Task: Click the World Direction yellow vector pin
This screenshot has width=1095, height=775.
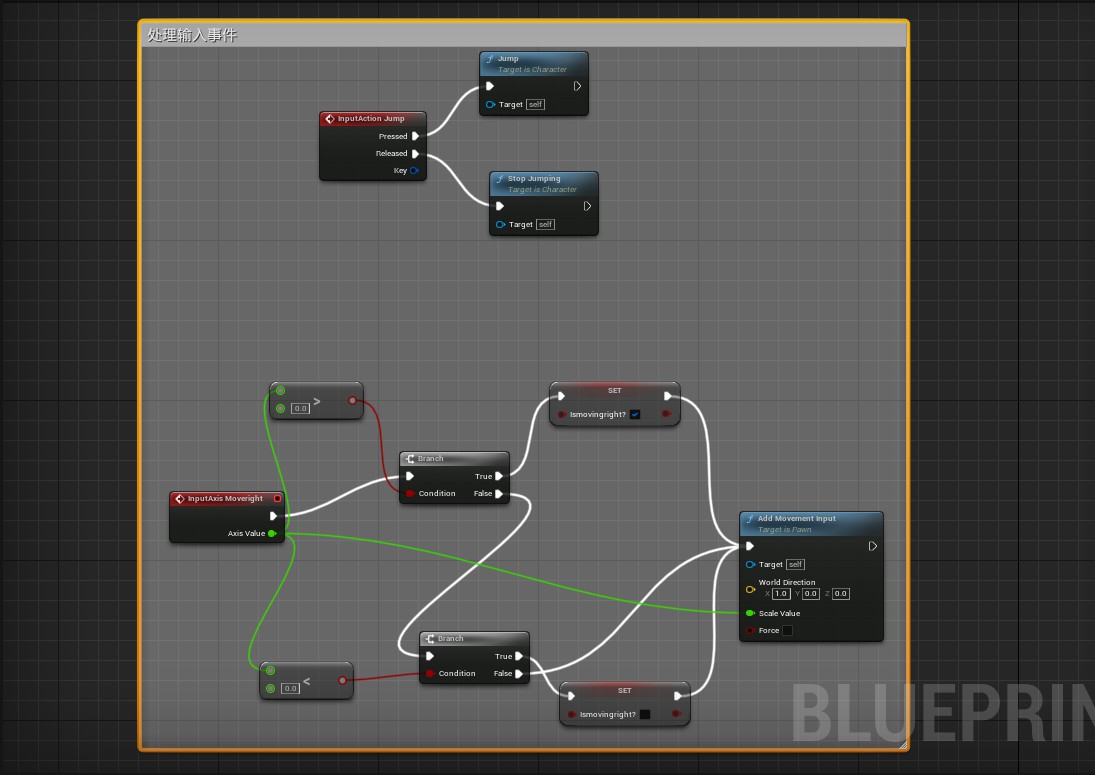Action: [x=750, y=589]
